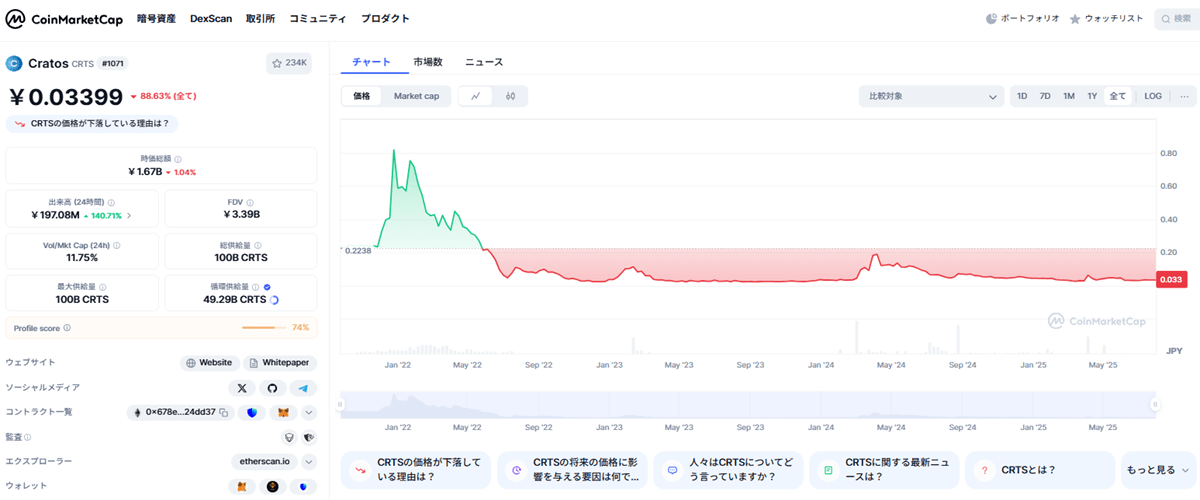1200x500 pixels.
Task: Expand explorer list chevron
Action: pos(309,462)
